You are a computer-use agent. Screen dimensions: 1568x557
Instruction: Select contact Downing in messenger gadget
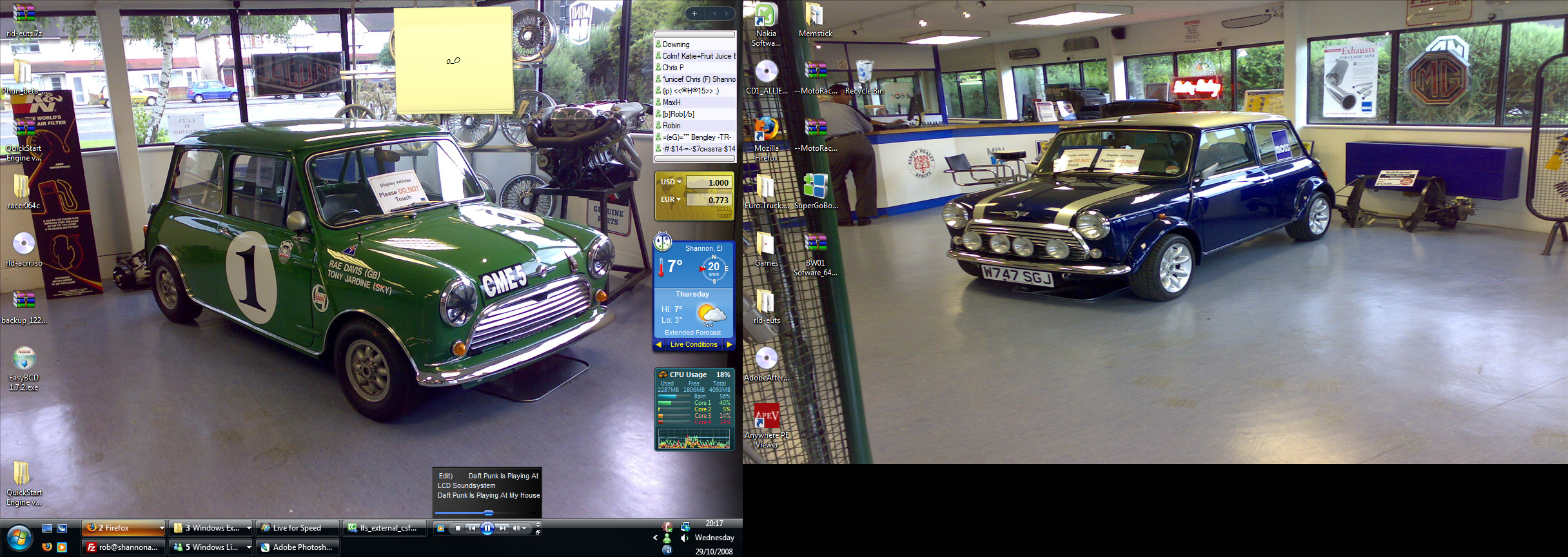696,44
